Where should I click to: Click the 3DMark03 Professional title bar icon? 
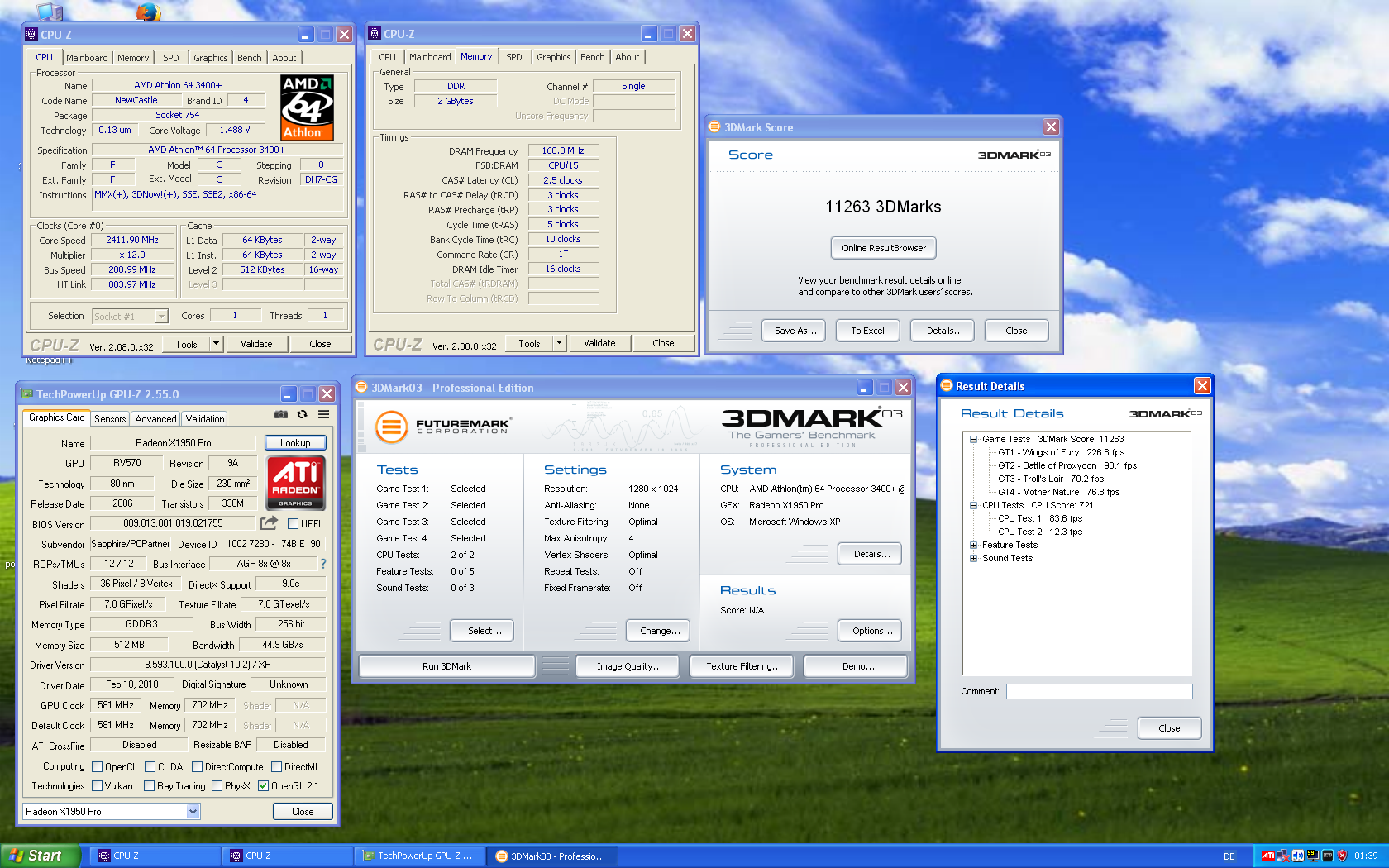point(361,387)
